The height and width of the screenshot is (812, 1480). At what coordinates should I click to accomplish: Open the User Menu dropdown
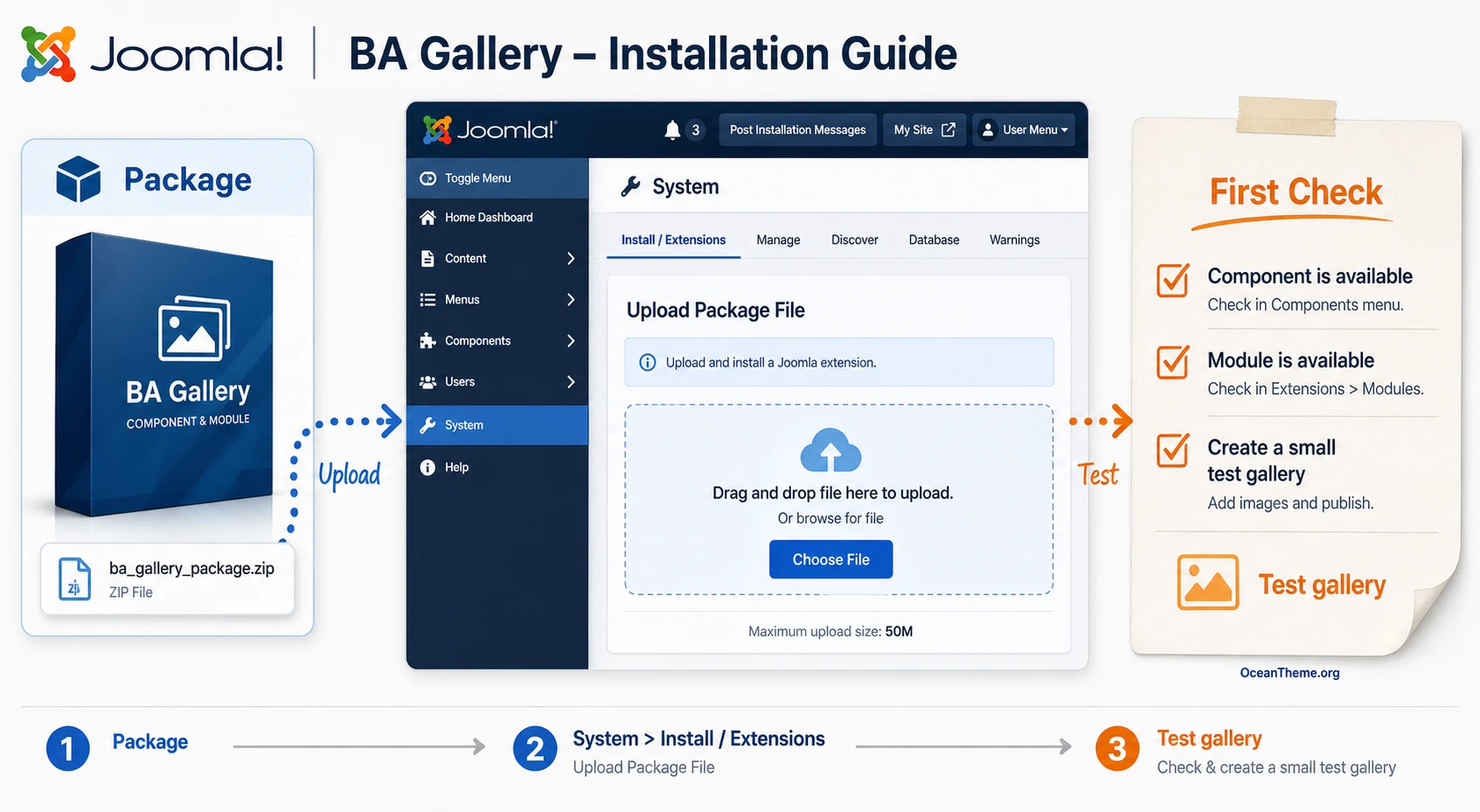click(1024, 129)
